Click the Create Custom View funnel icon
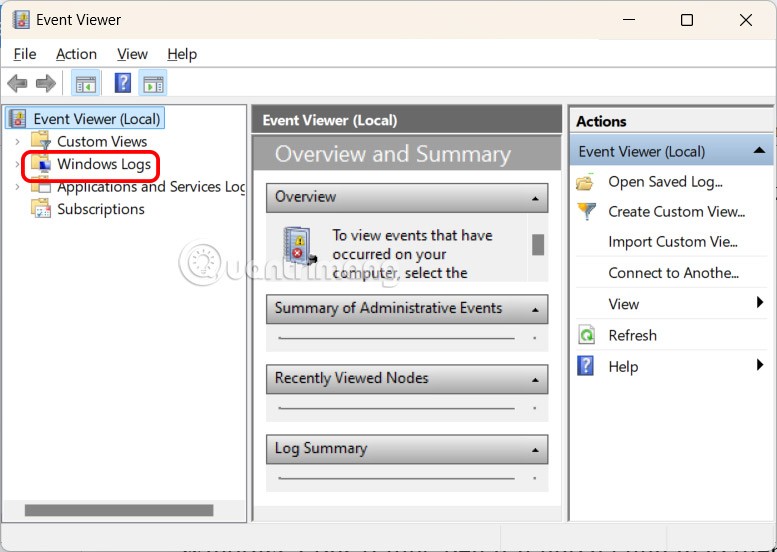Image resolution: width=777 pixels, height=552 pixels. point(587,212)
